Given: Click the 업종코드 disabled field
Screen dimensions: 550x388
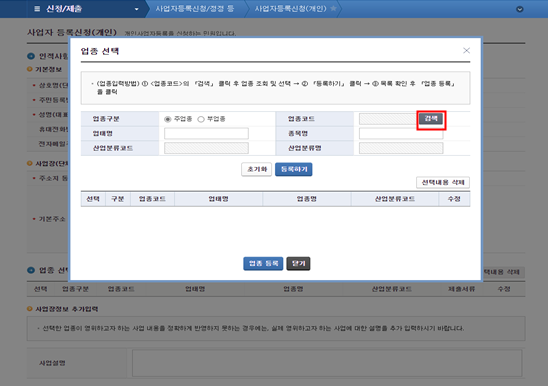Looking at the screenshot, I should click(389, 119).
